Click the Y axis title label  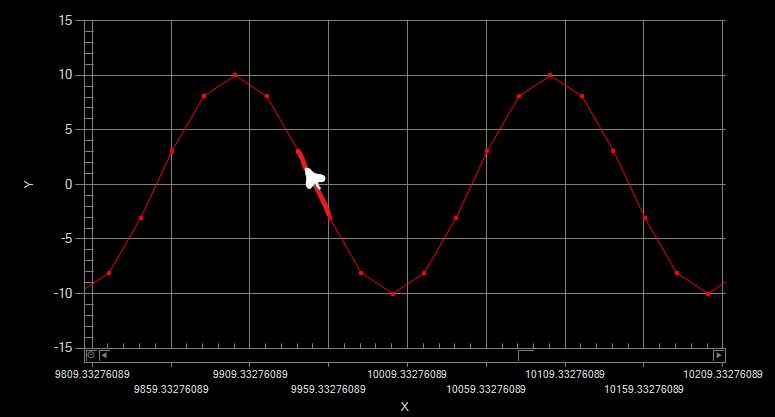click(x=28, y=184)
